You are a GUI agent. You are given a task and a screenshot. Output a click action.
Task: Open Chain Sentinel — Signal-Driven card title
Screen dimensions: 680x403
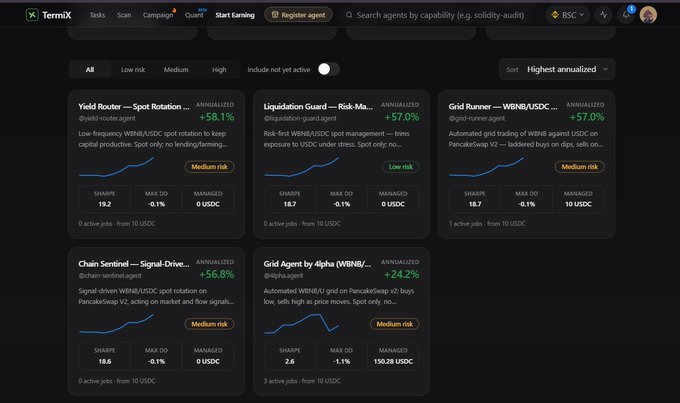tap(134, 264)
